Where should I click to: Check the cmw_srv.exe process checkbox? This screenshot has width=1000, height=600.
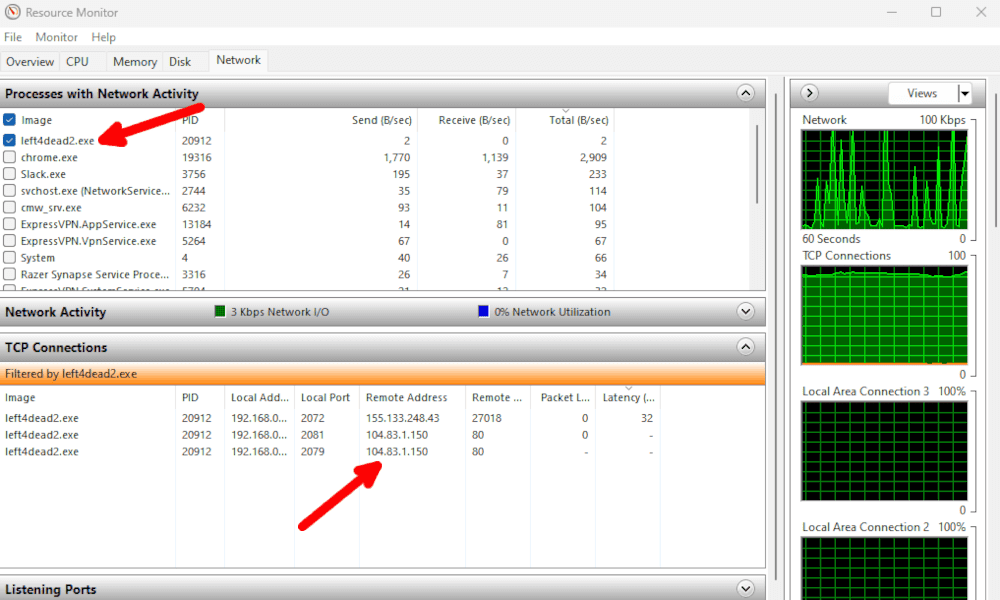[10, 207]
